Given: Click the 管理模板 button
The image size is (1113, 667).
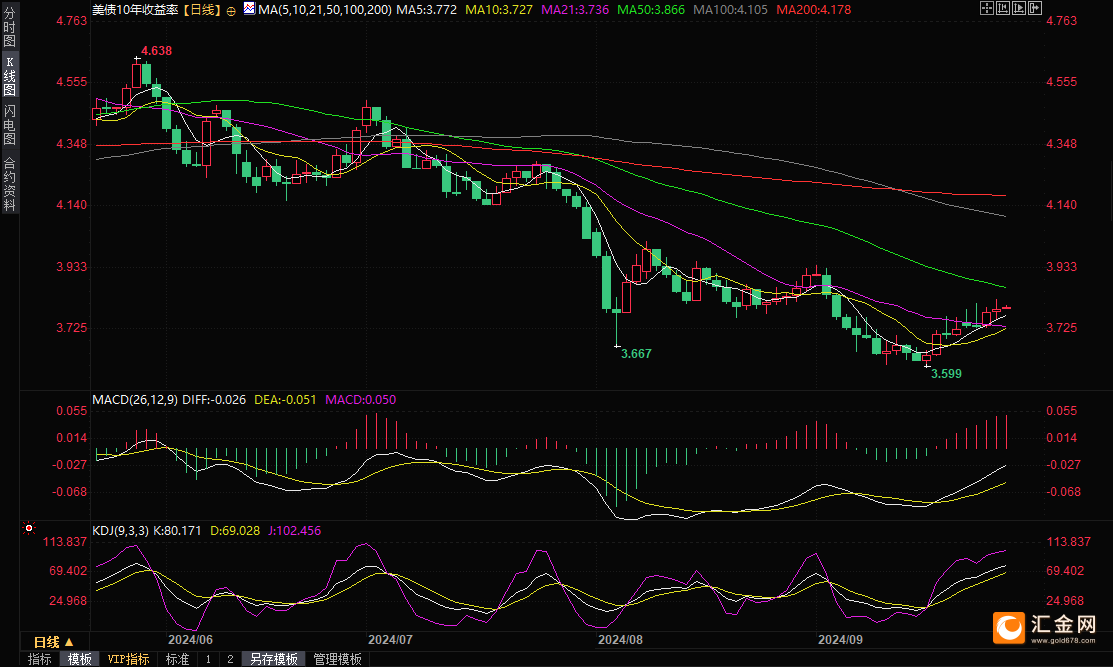Looking at the screenshot, I should (x=337, y=659).
